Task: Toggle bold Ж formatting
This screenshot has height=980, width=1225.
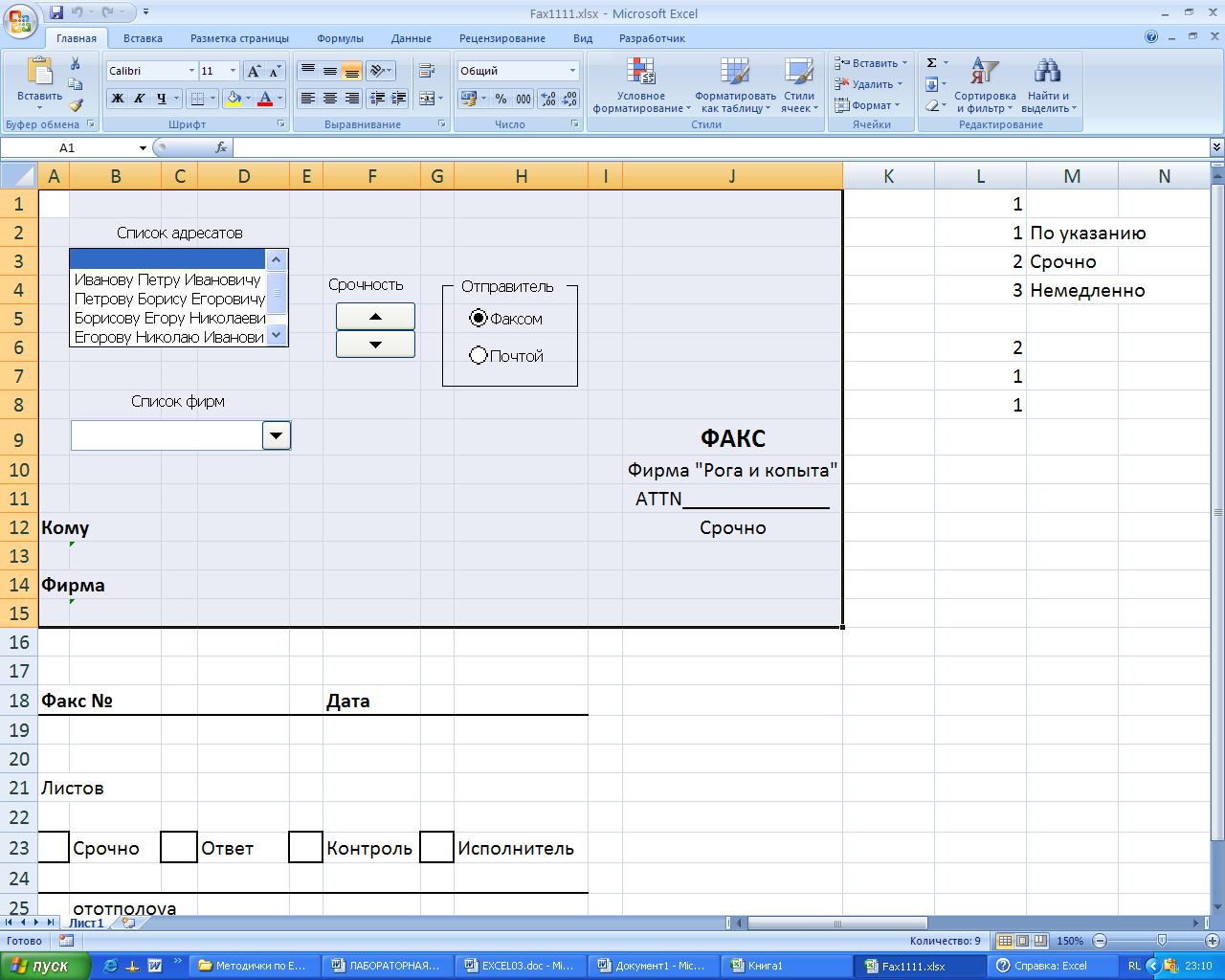Action: pos(117,98)
